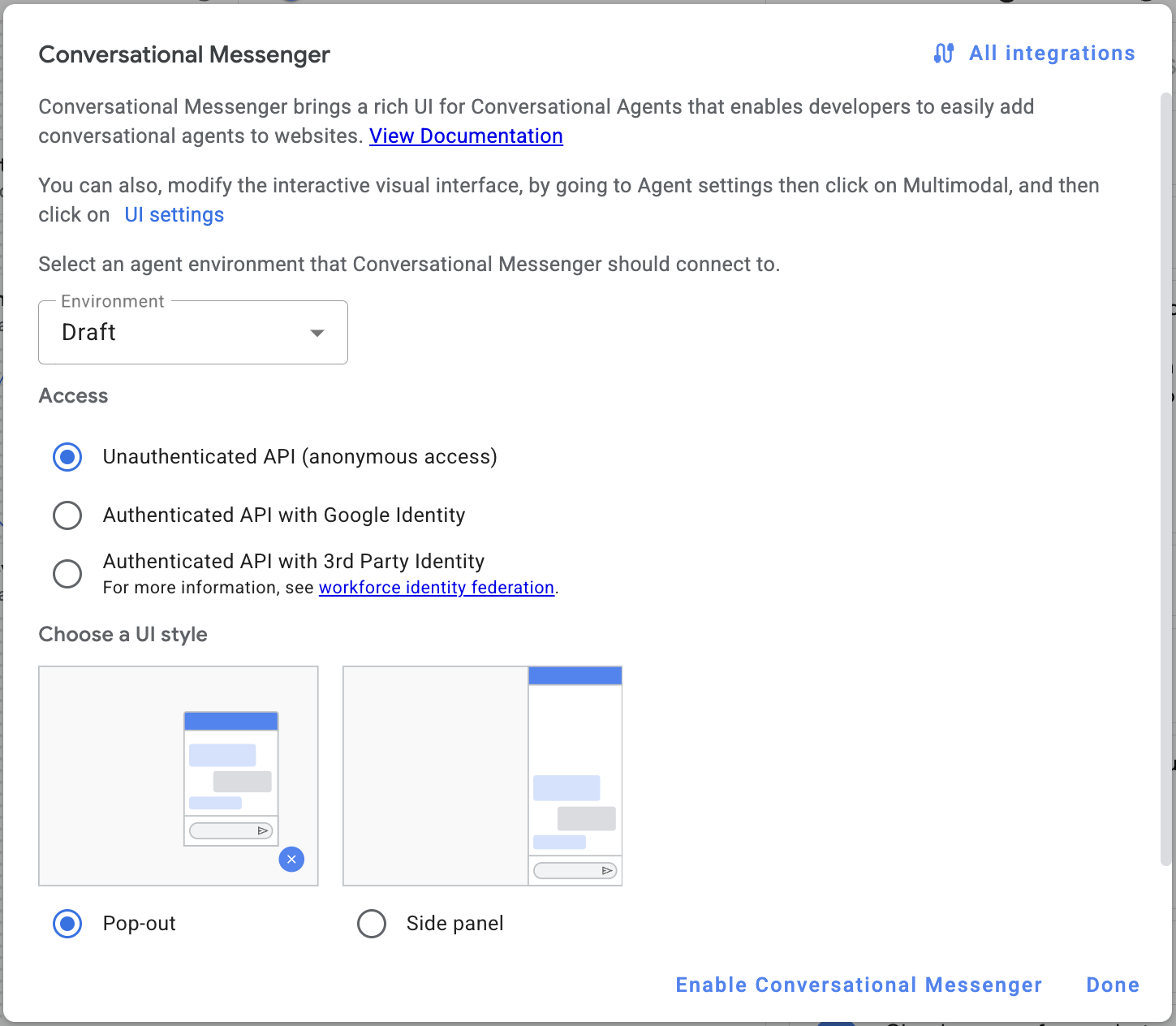This screenshot has width=1176, height=1026.
Task: Select Authenticated API with 3rd Party Identity
Action: pos(67,574)
